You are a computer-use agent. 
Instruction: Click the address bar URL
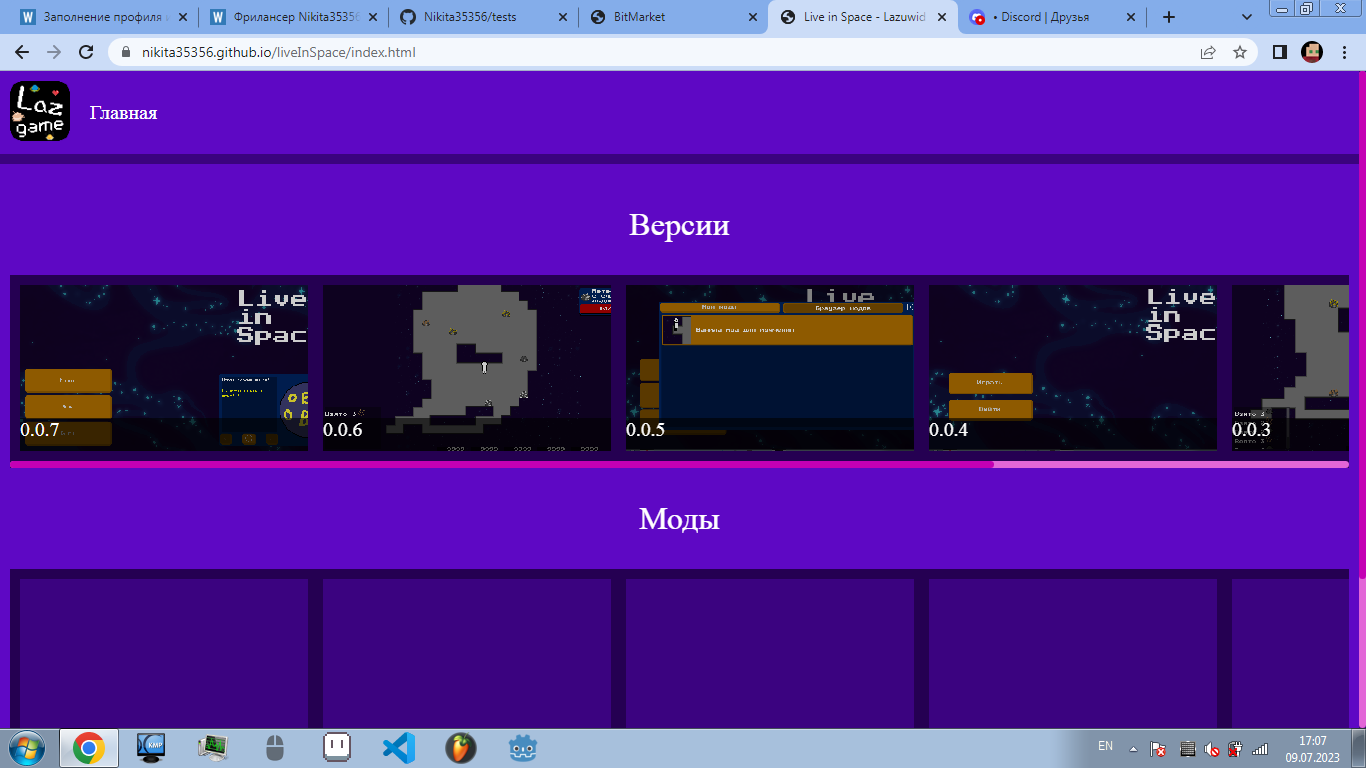coord(279,52)
